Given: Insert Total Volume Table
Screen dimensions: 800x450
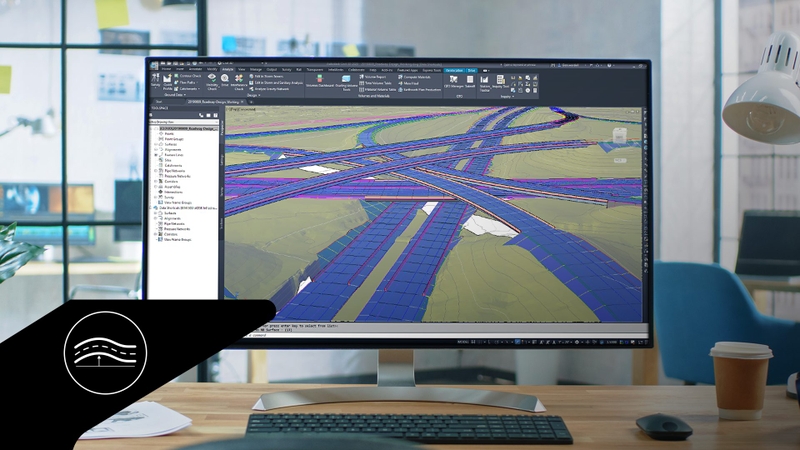Looking at the screenshot, I should (x=376, y=83).
